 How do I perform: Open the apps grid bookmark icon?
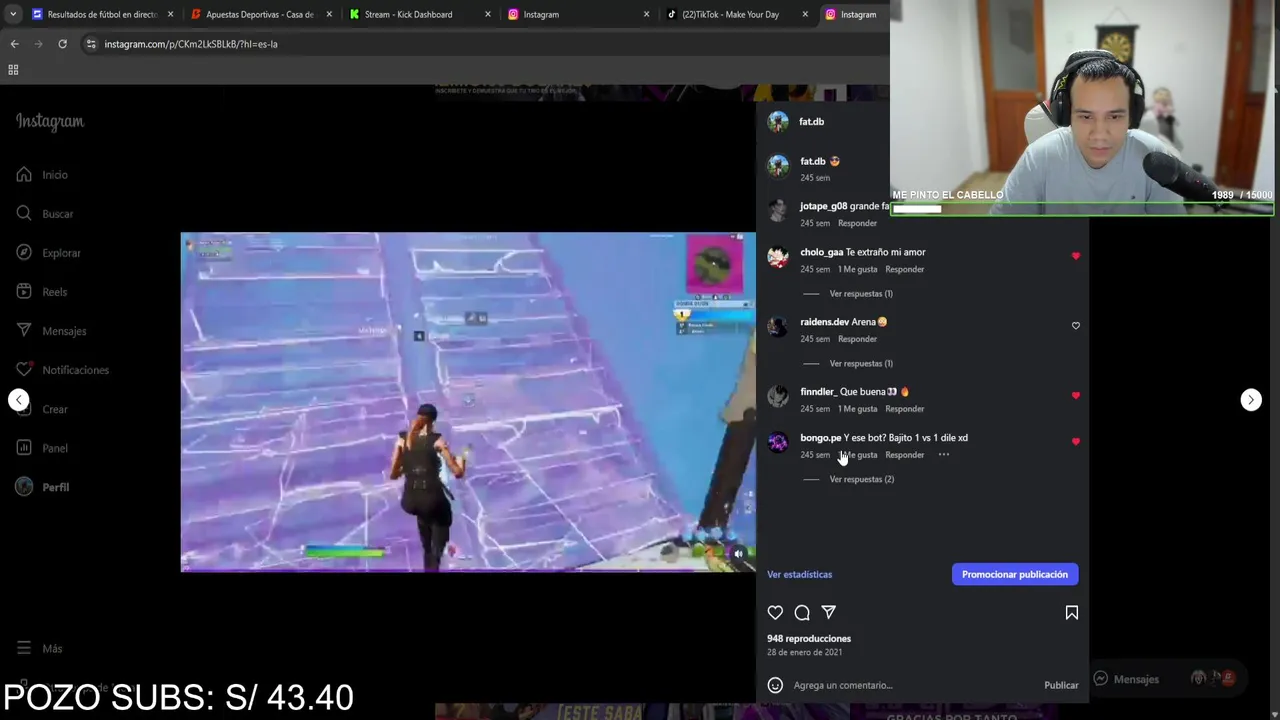[x=13, y=70]
